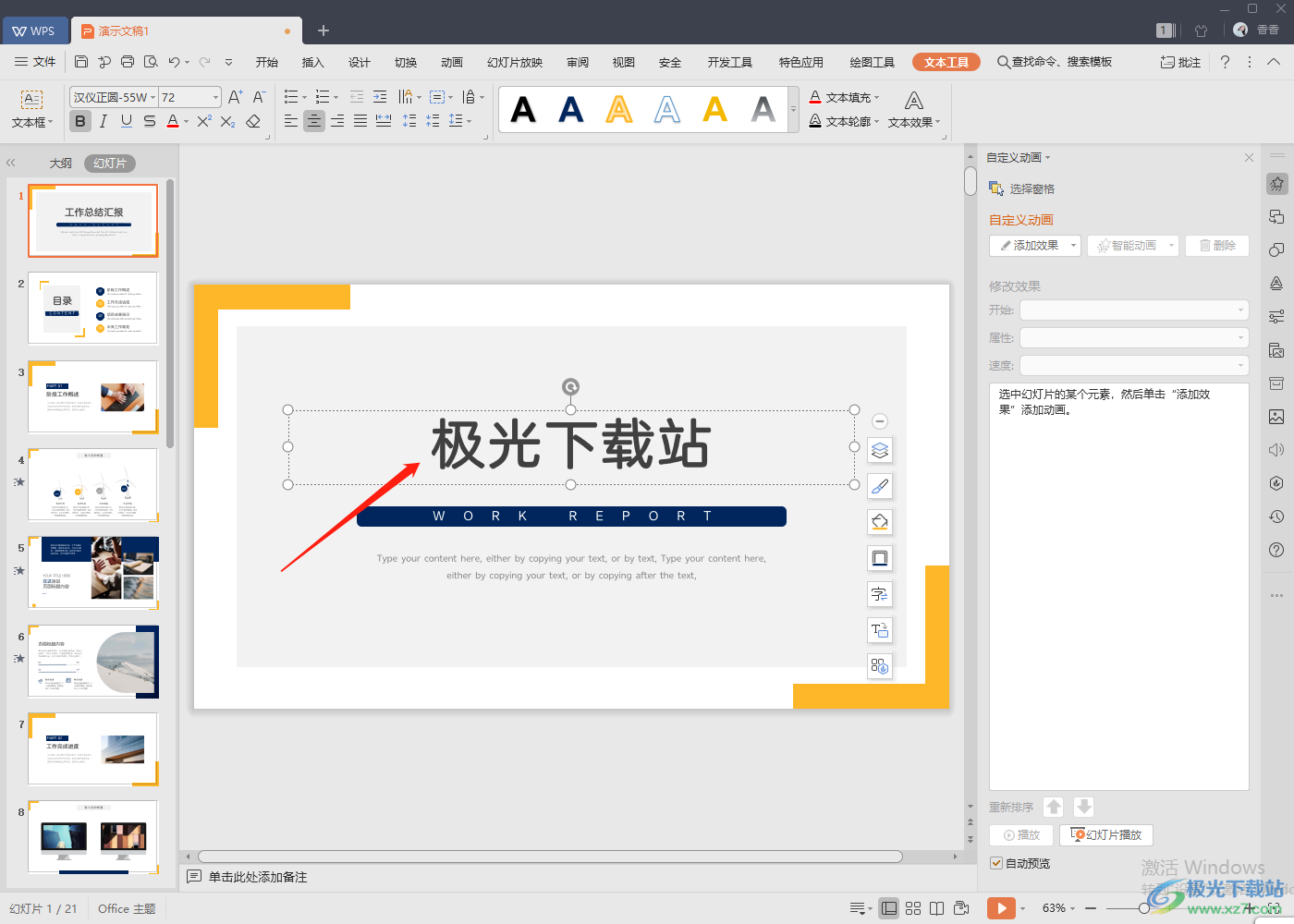Click the 幻灯片播放 button in animation panel
Image resolution: width=1294 pixels, height=924 pixels.
tap(1105, 834)
